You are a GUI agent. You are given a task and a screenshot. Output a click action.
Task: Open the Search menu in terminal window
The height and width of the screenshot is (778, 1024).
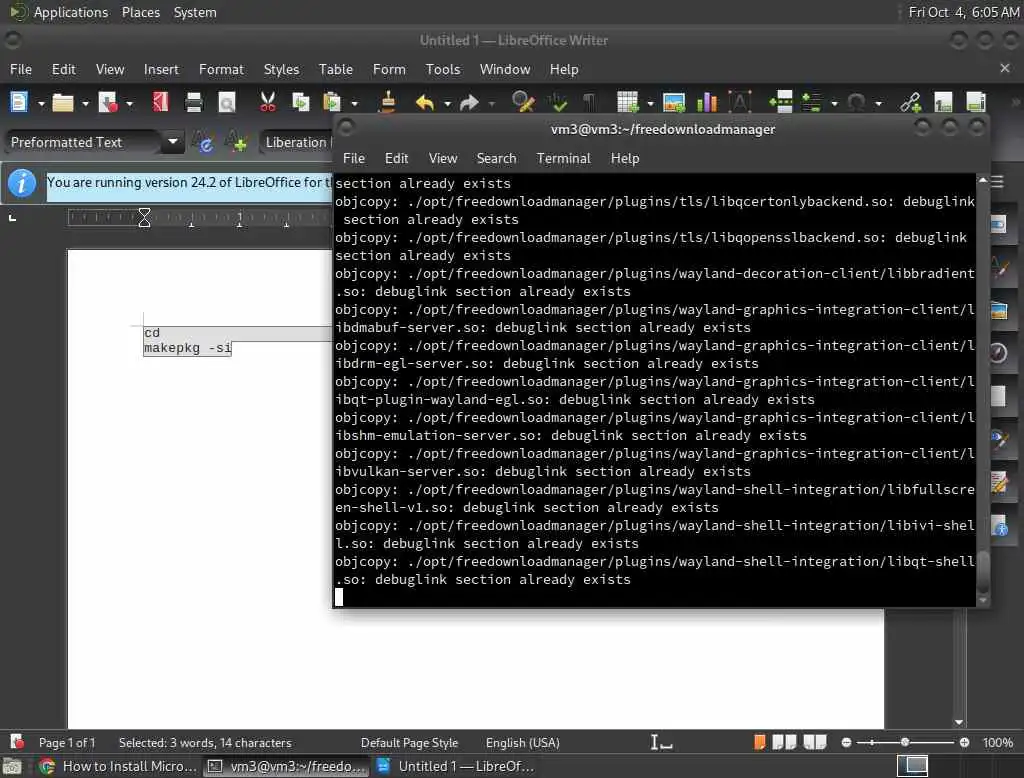coord(496,158)
